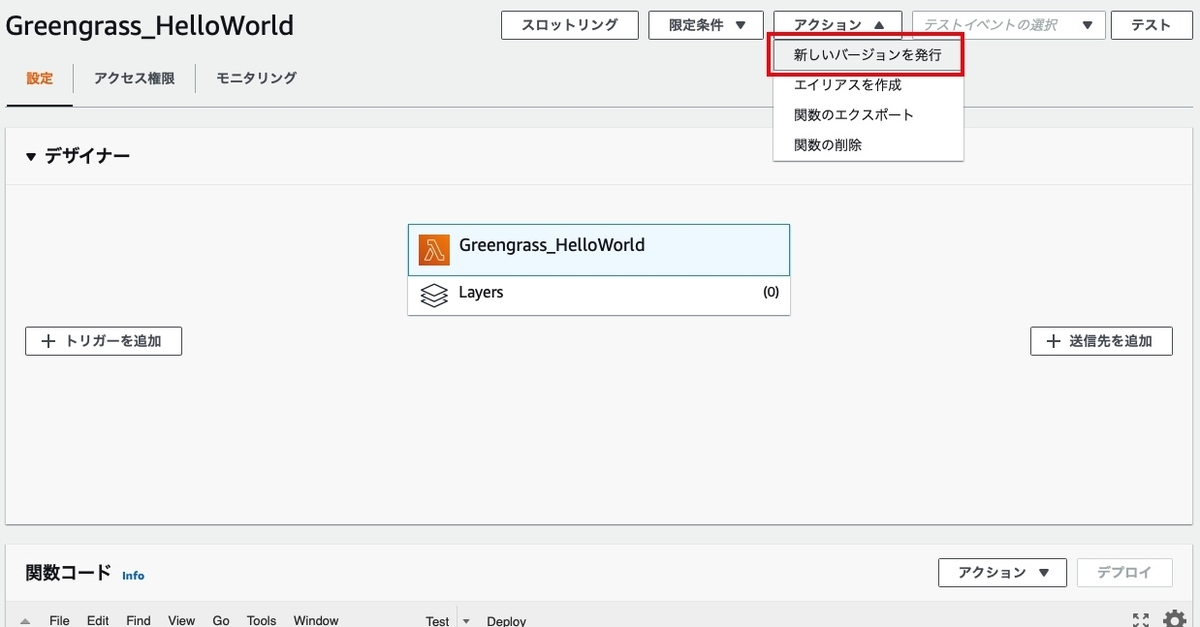Screen dimensions: 1200x627
Task: Open the Window menu in the code editor
Action: (x=316, y=620)
